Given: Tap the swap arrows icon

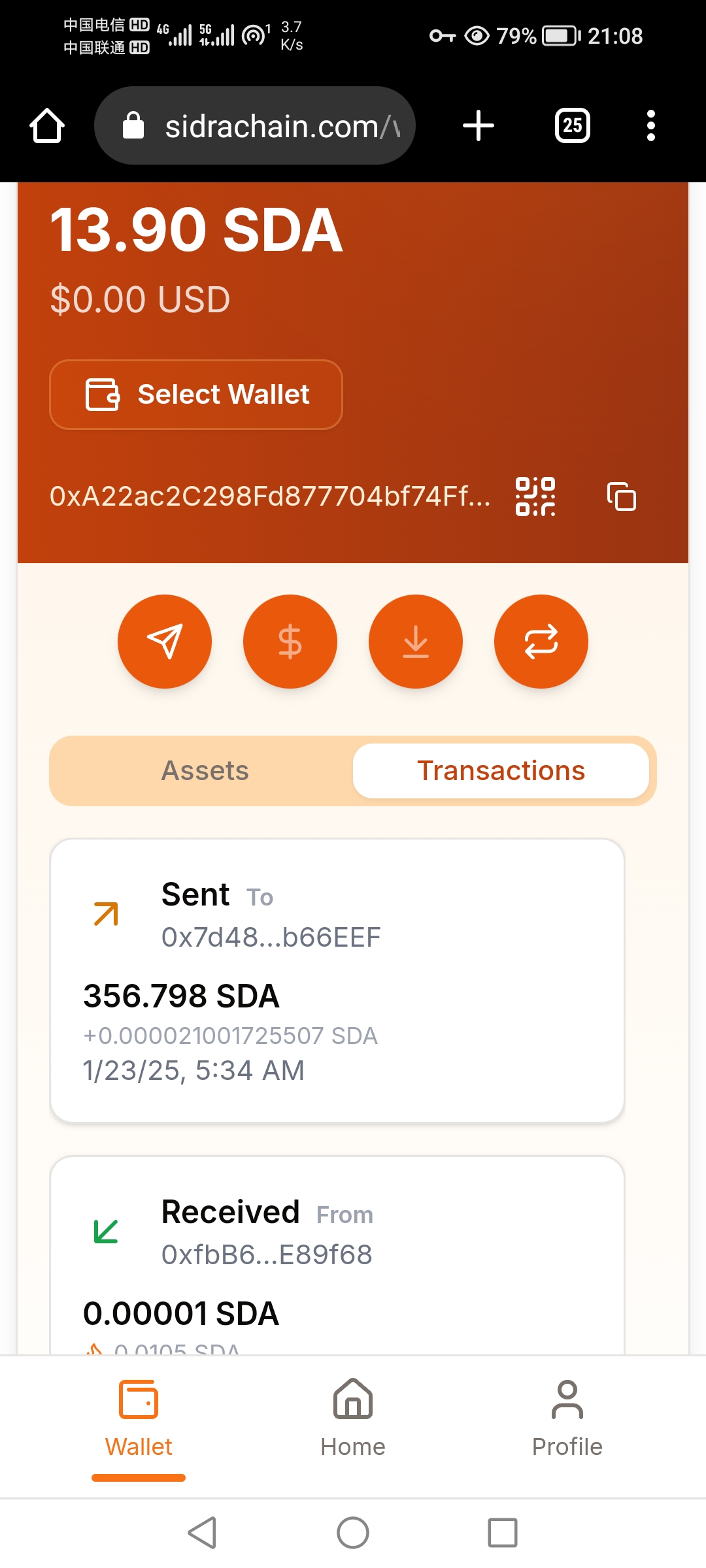Looking at the screenshot, I should click(x=541, y=641).
